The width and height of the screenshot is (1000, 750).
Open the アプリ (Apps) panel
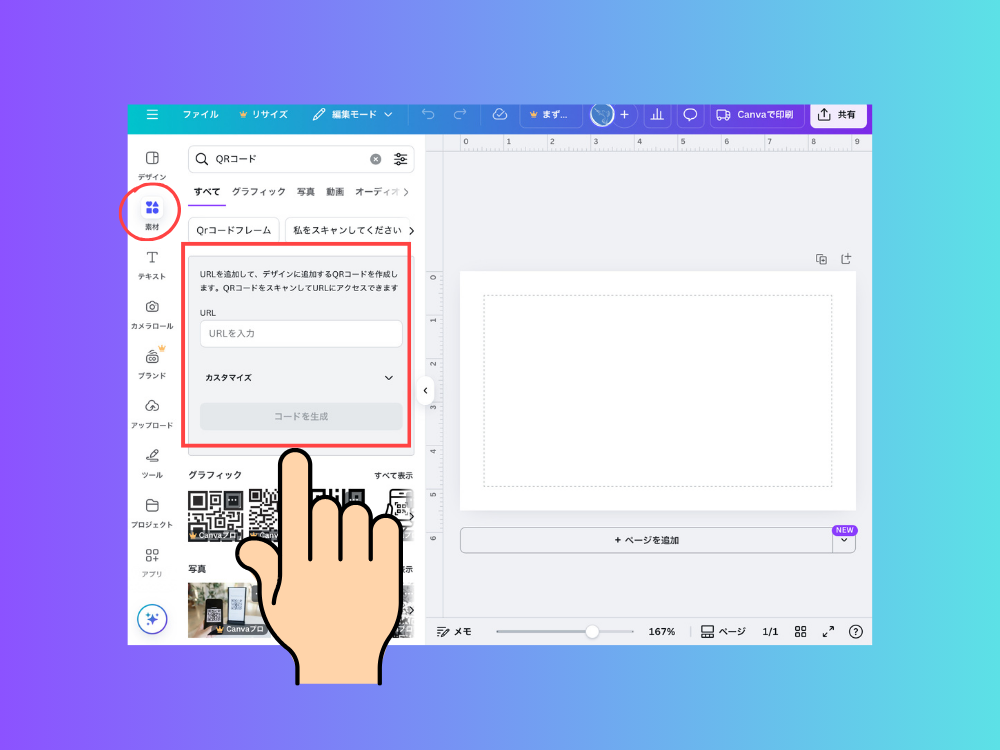[x=152, y=560]
